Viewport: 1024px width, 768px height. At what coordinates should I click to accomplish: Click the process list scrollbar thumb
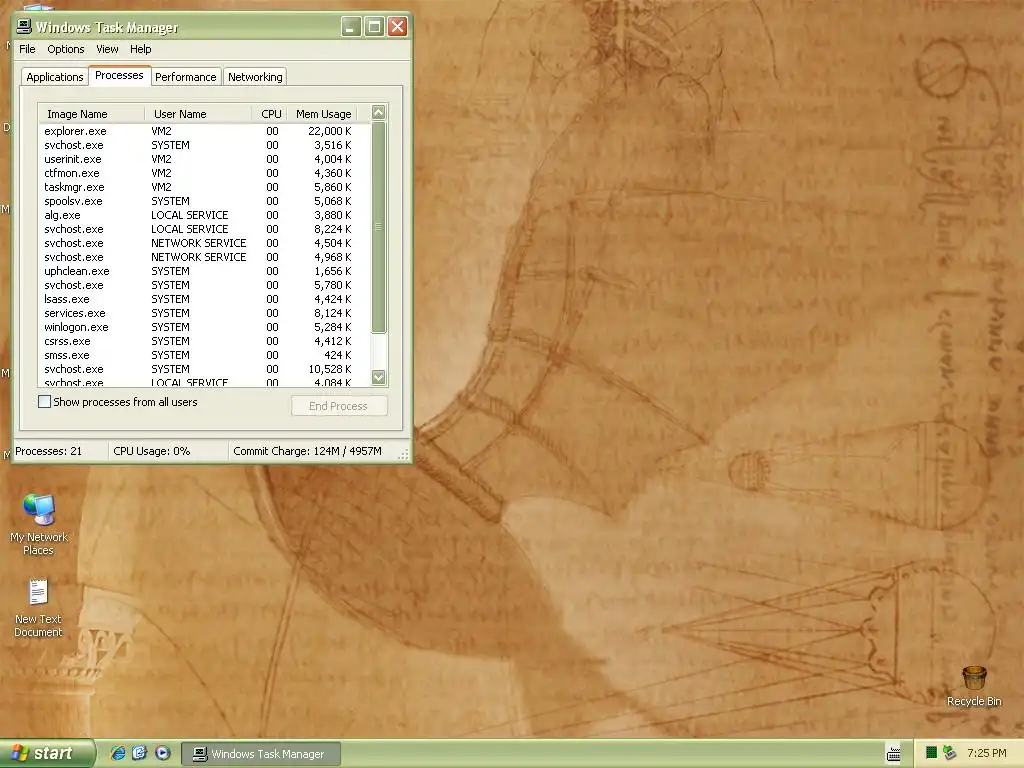pyautogui.click(x=379, y=227)
